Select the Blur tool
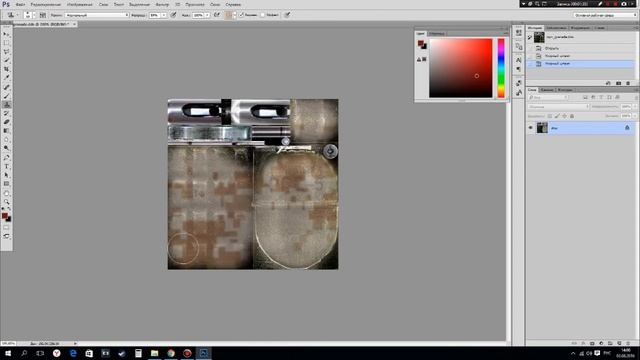This screenshot has height=360, width=640. (7, 140)
